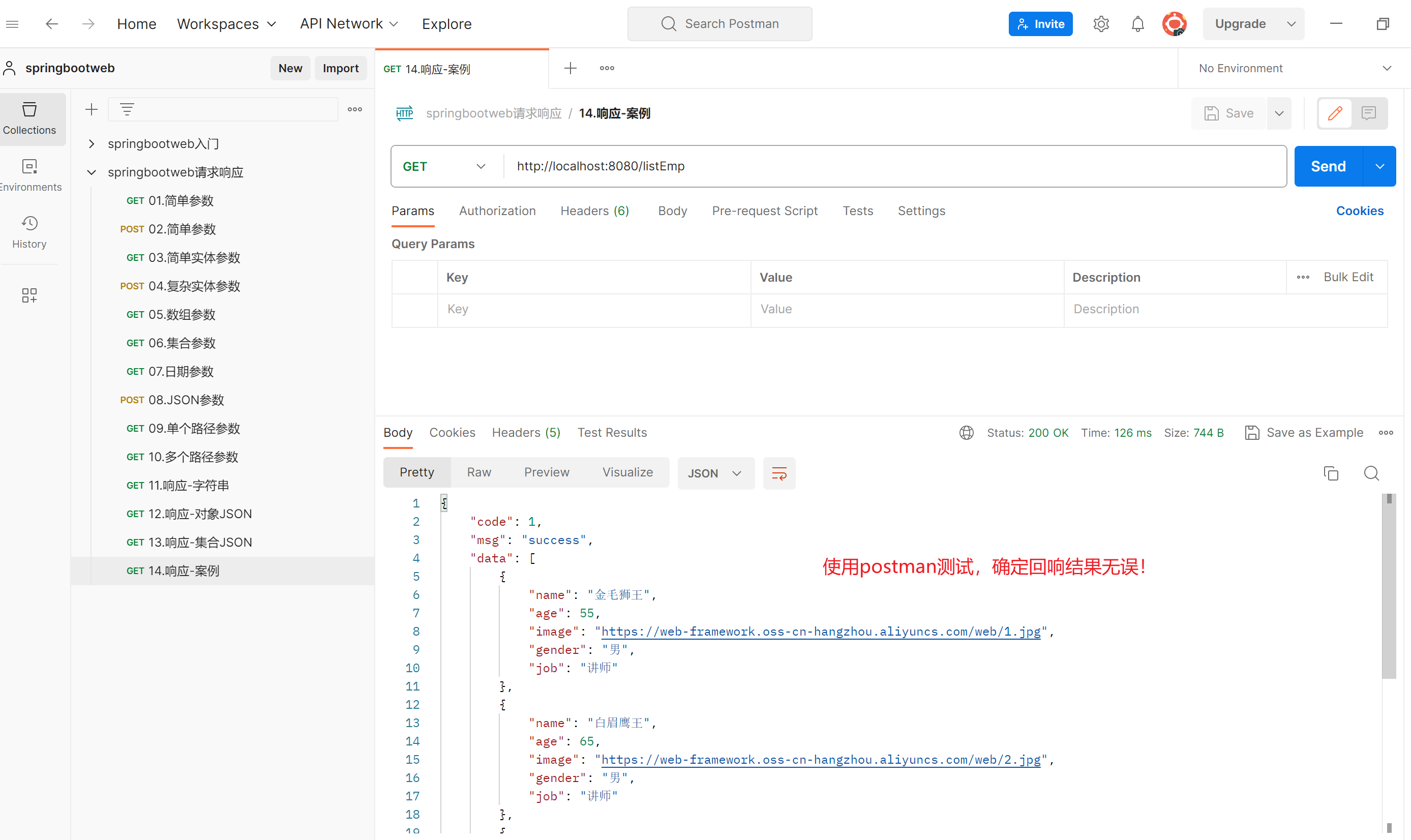Switch to the response Cookies tab
This screenshot has width=1411, height=840.
point(452,433)
